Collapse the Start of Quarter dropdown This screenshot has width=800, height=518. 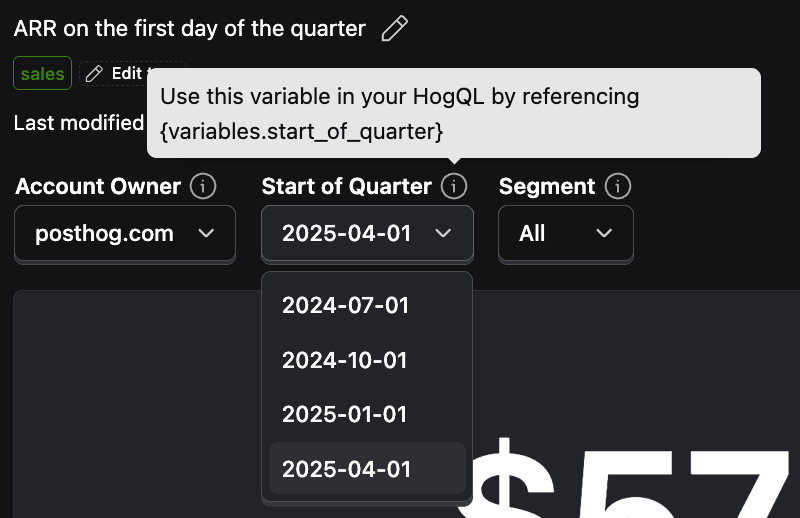pyautogui.click(x=367, y=233)
